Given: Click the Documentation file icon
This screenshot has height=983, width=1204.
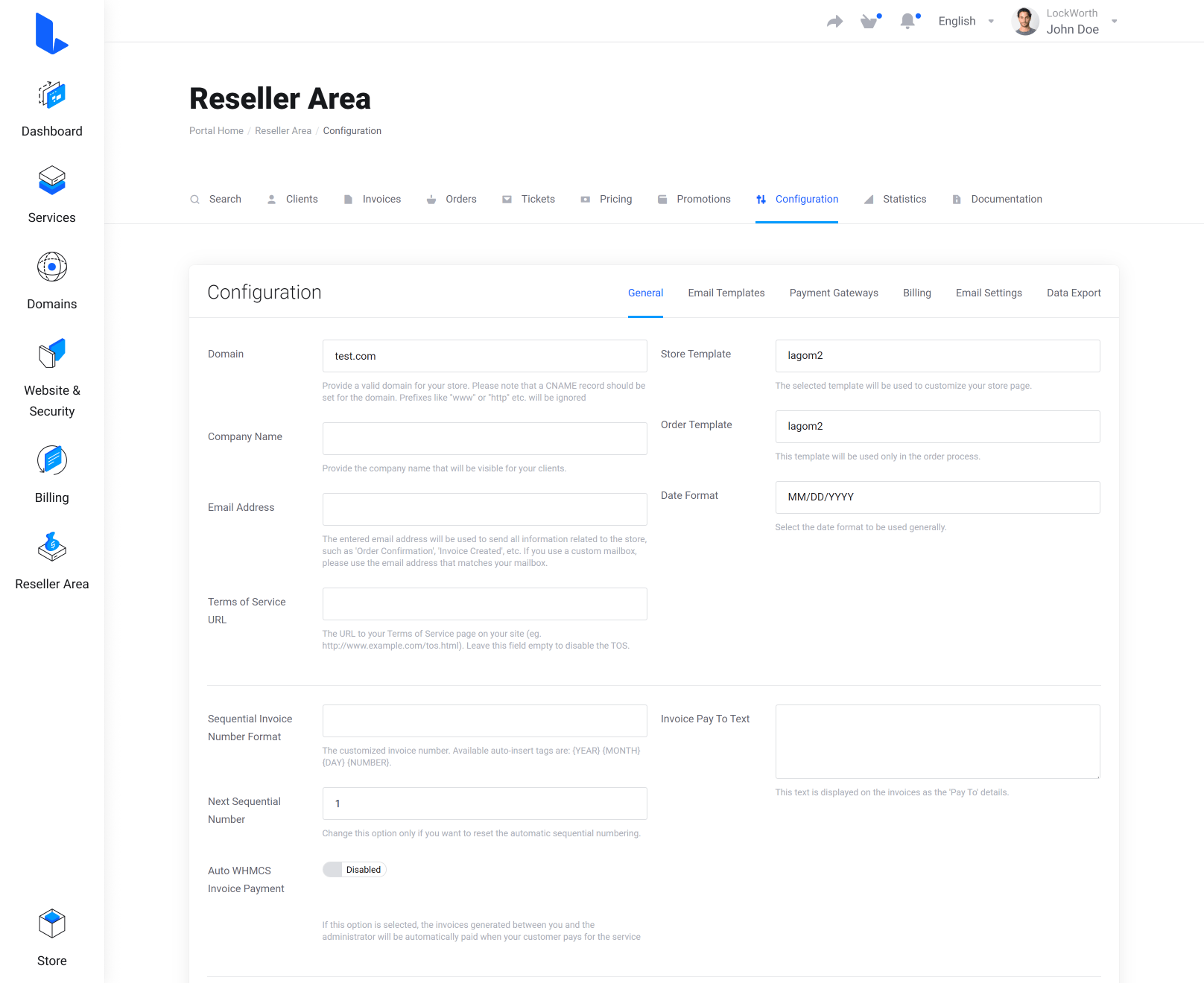Looking at the screenshot, I should [957, 200].
